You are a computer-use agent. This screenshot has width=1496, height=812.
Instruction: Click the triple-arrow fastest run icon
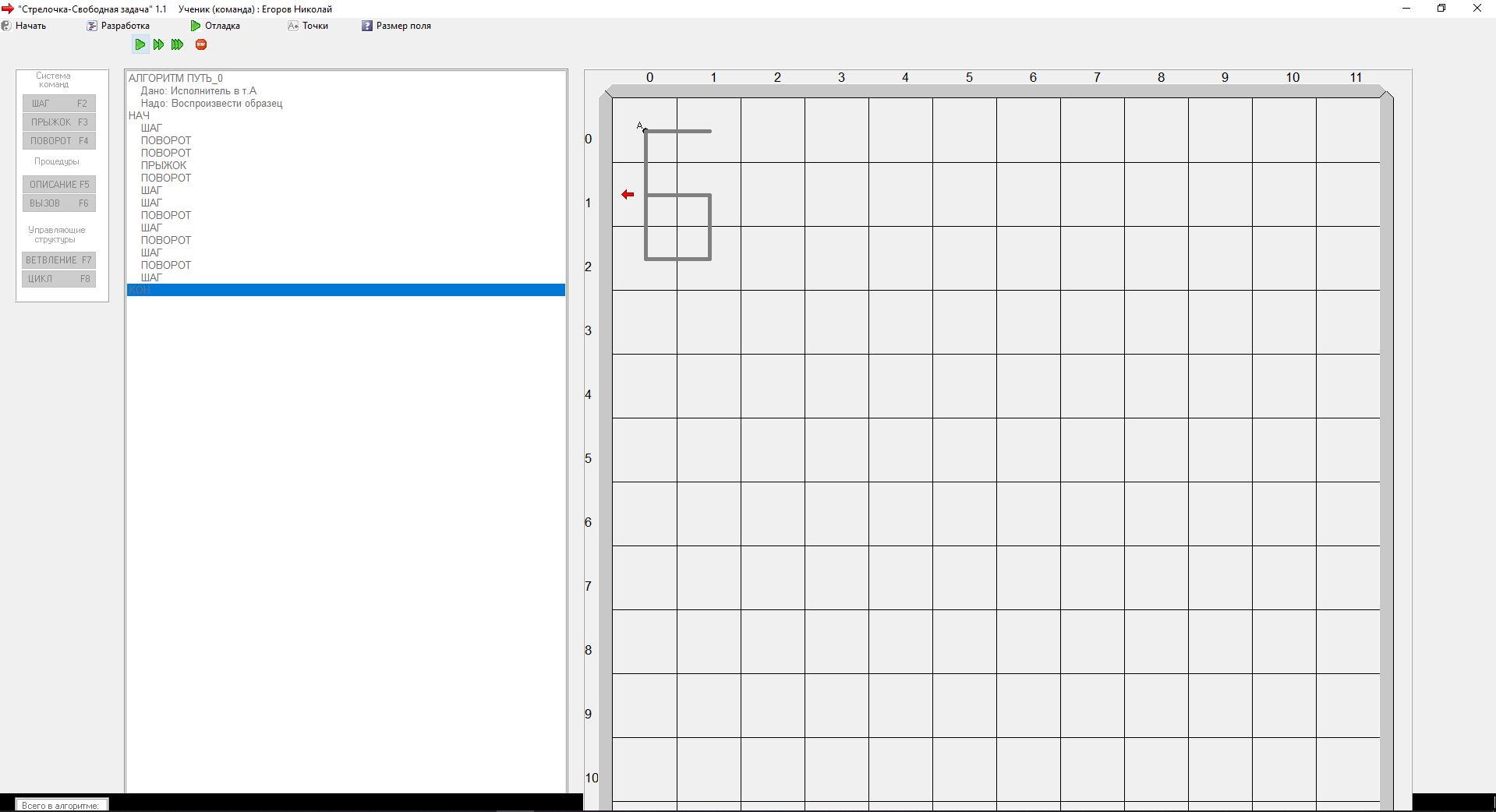pyautogui.click(x=178, y=45)
